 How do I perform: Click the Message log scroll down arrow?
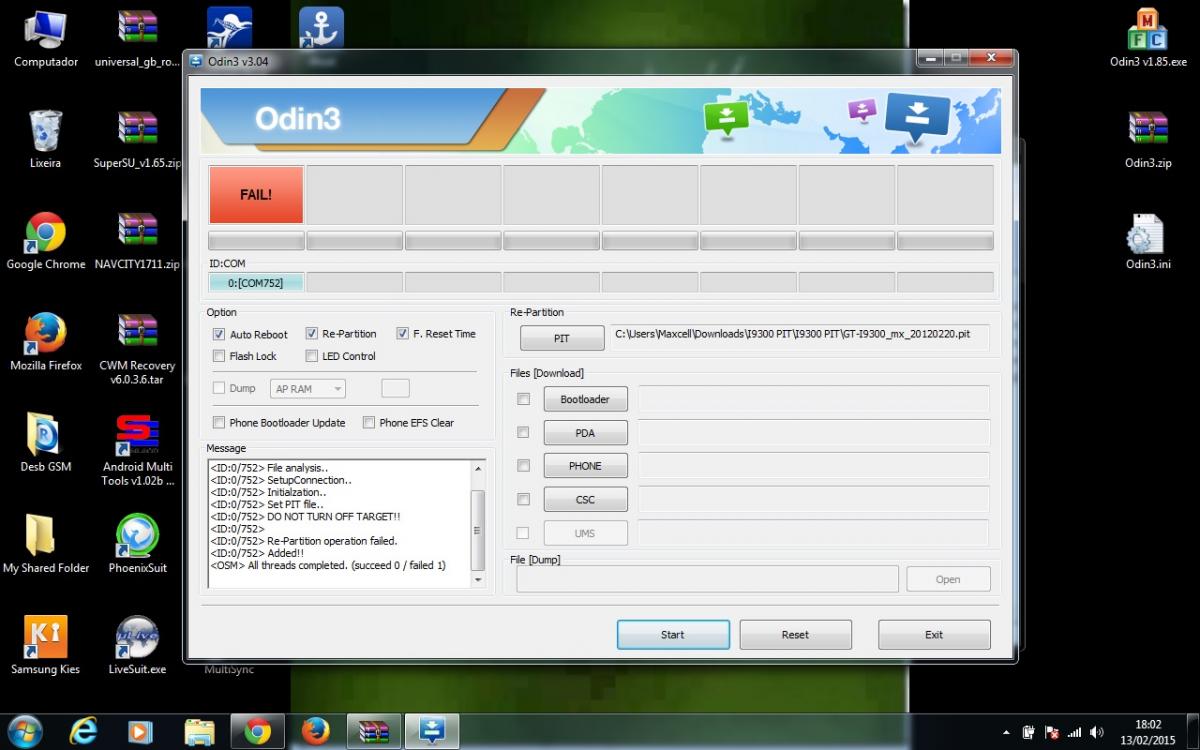[478, 580]
